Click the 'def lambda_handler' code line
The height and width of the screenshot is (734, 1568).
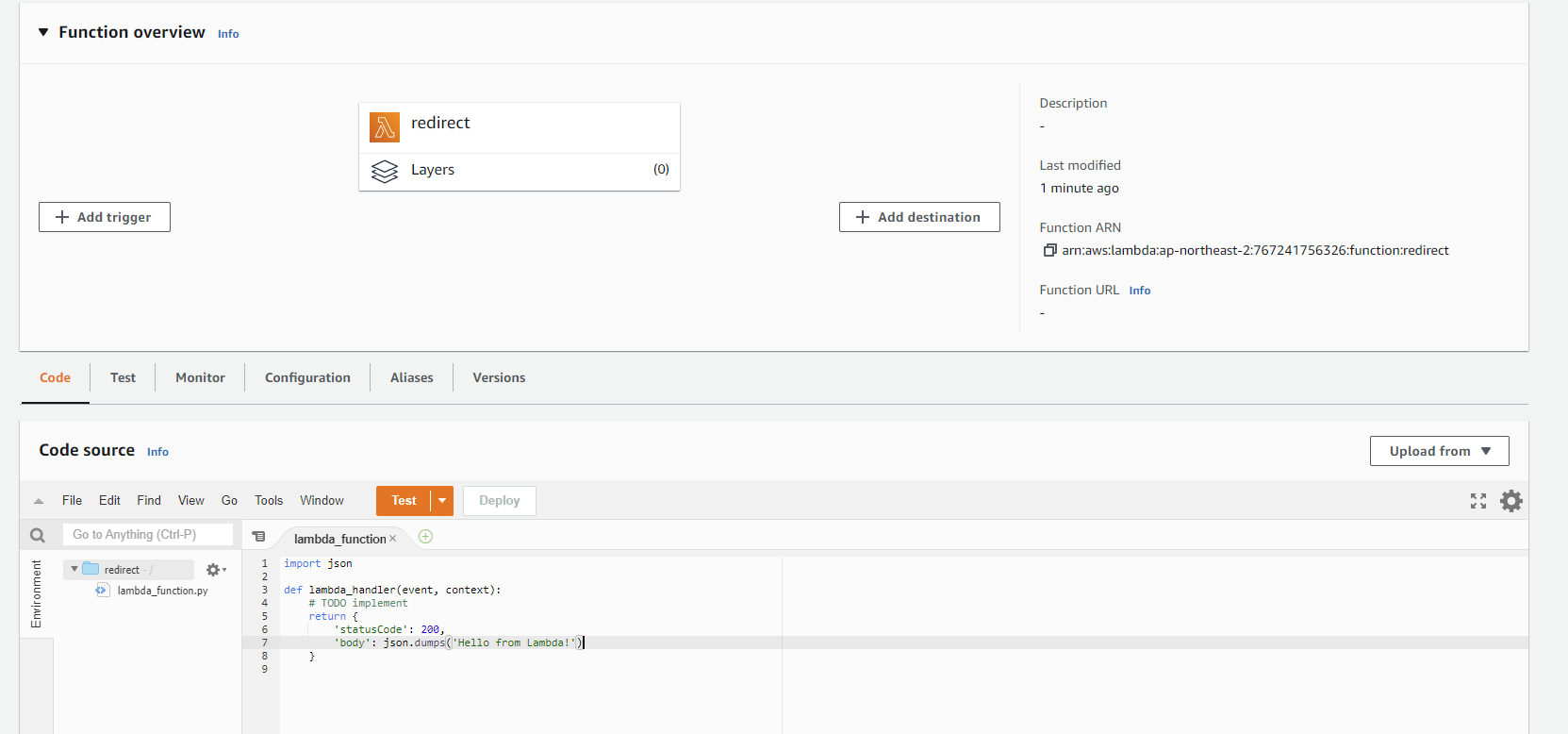pyautogui.click(x=392, y=590)
